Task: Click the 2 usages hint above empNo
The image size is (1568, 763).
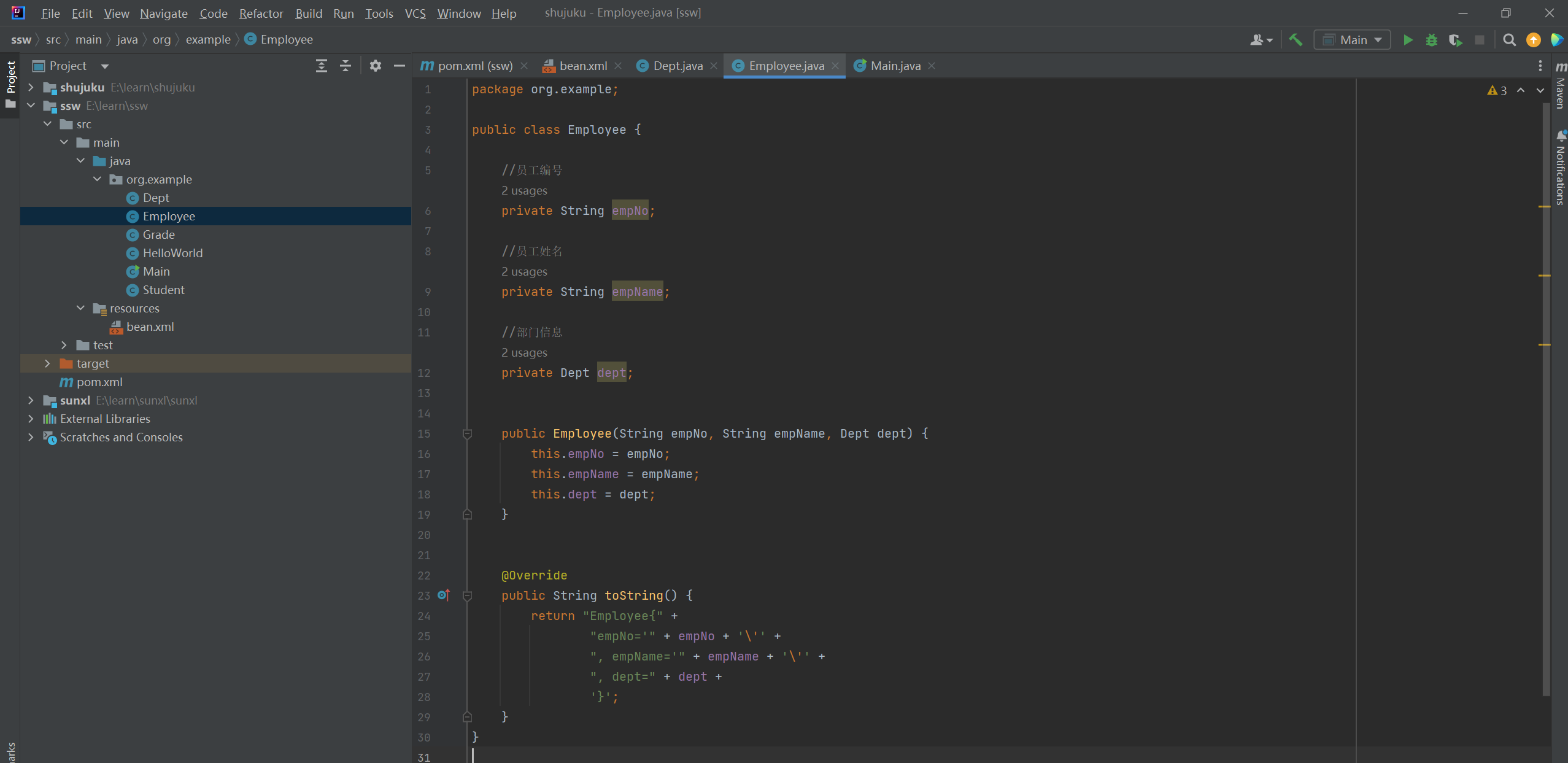Action: [523, 191]
